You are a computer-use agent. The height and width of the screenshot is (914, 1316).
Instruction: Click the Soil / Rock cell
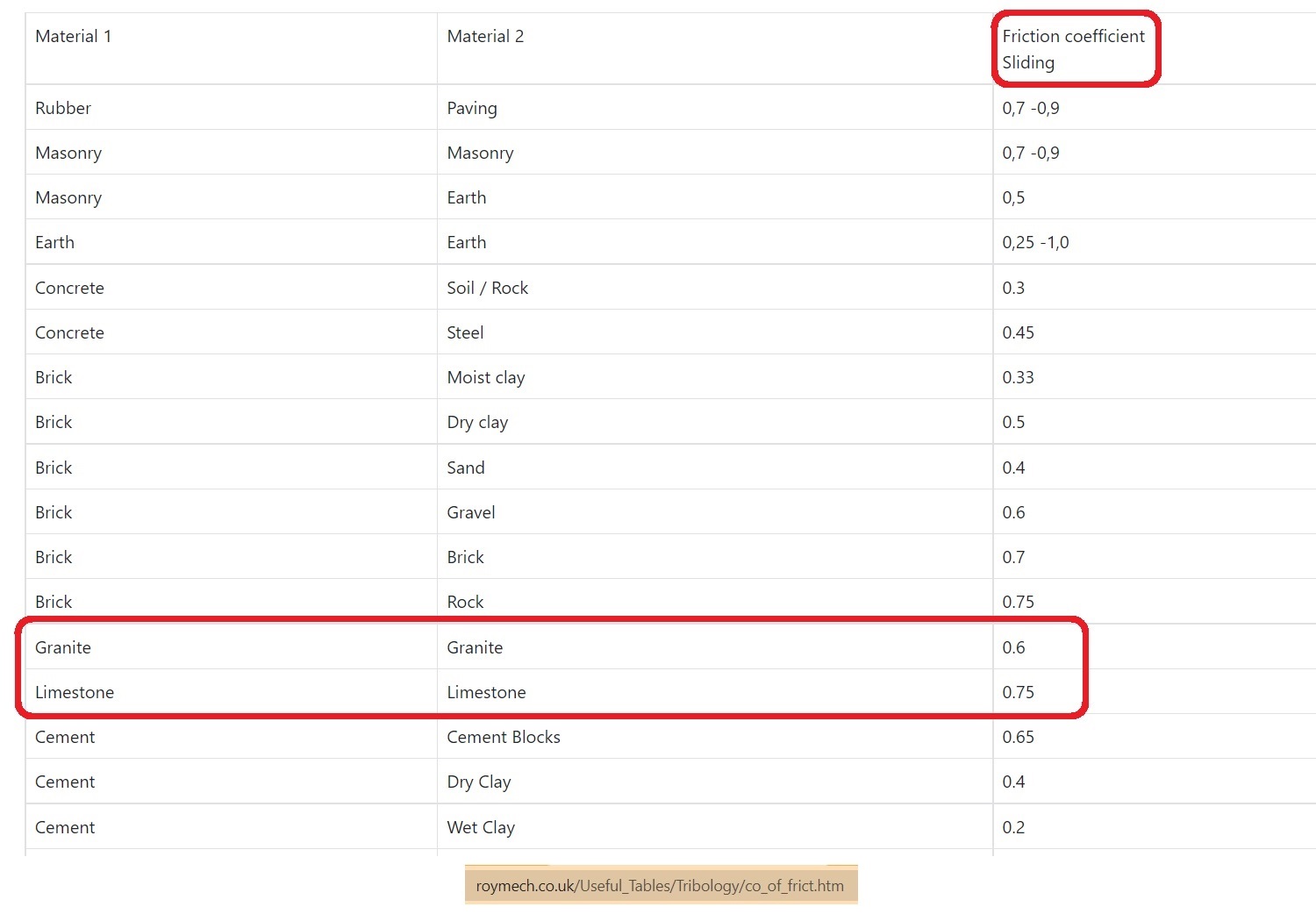coord(487,288)
